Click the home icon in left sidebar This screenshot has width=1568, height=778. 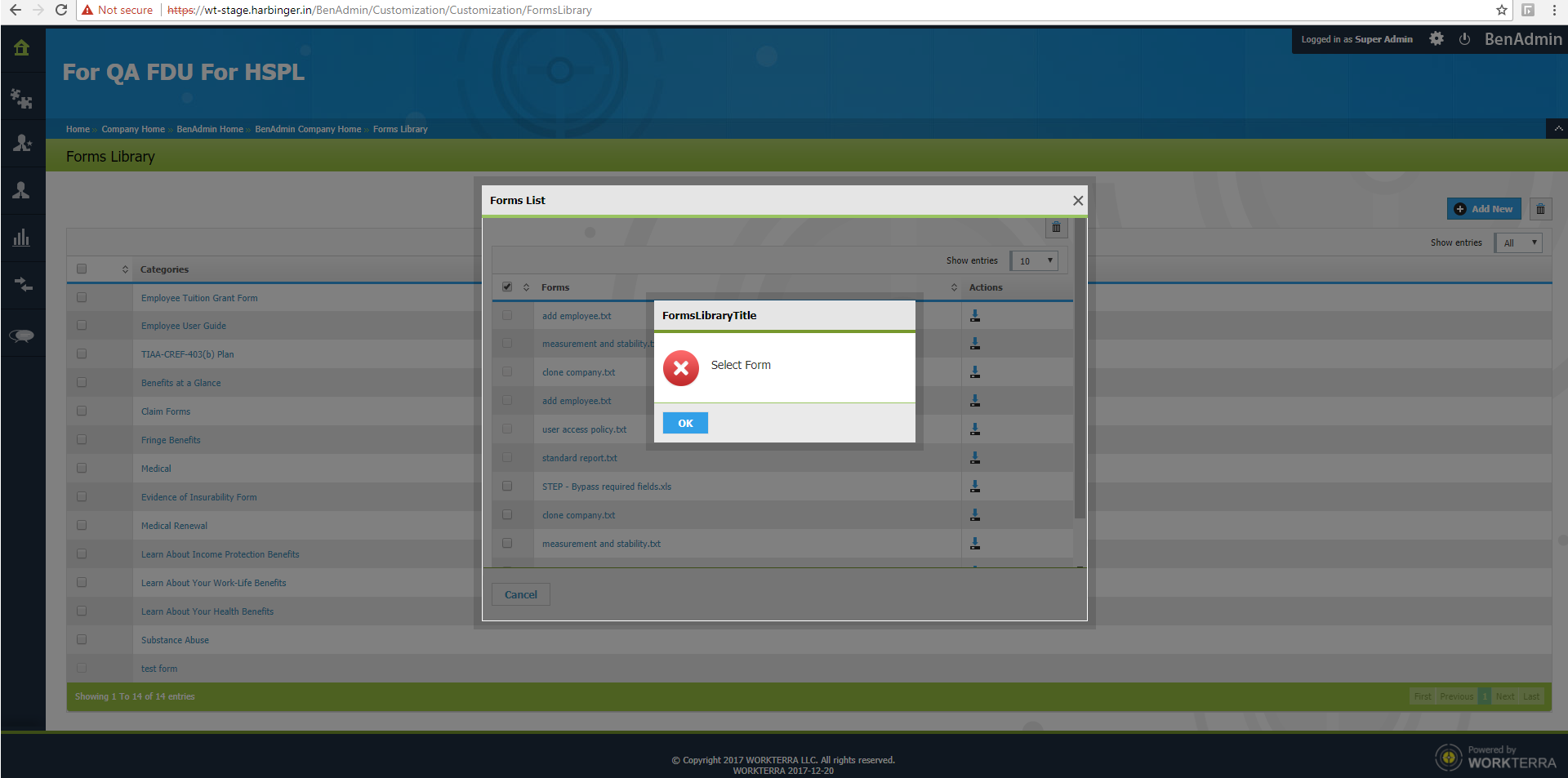tap(22, 48)
